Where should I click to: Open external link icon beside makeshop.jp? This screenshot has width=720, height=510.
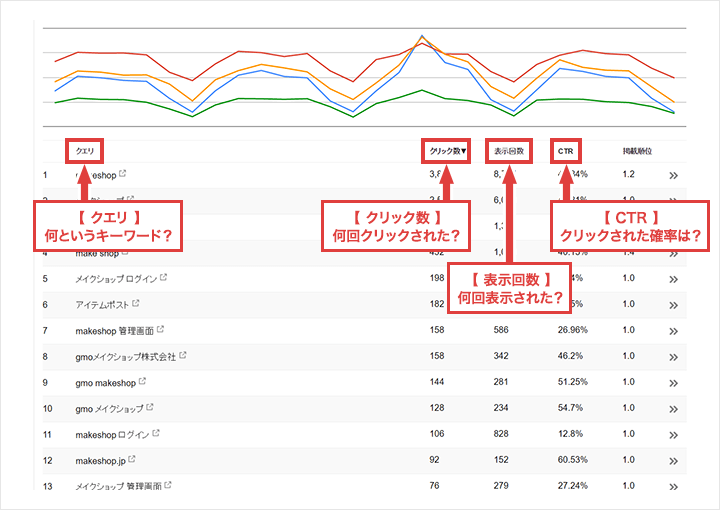(132, 459)
